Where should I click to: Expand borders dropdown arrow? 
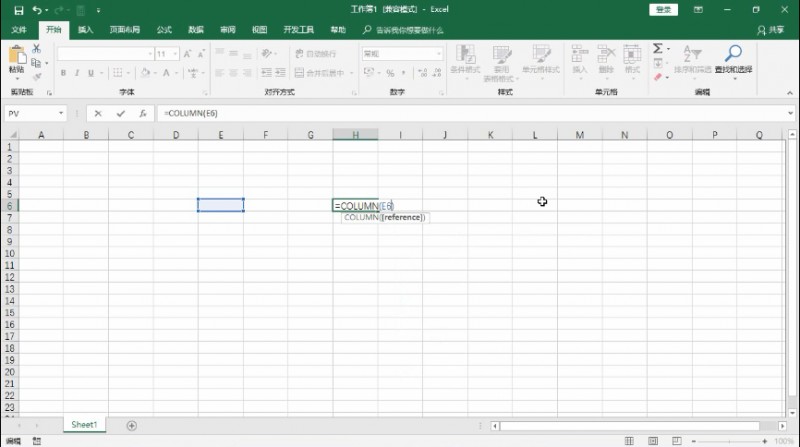pos(128,73)
